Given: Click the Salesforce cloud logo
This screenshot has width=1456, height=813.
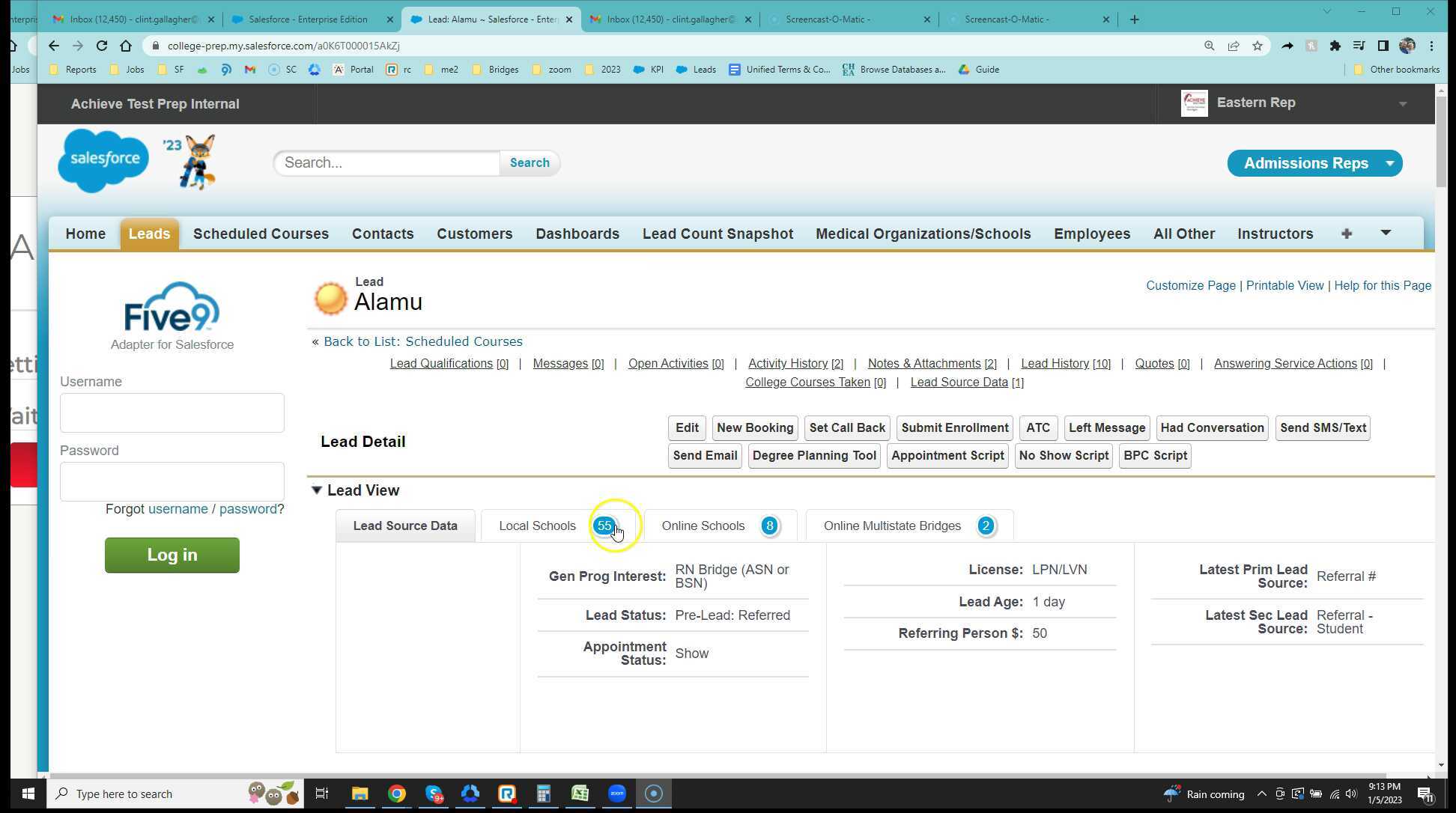Looking at the screenshot, I should click(x=103, y=160).
